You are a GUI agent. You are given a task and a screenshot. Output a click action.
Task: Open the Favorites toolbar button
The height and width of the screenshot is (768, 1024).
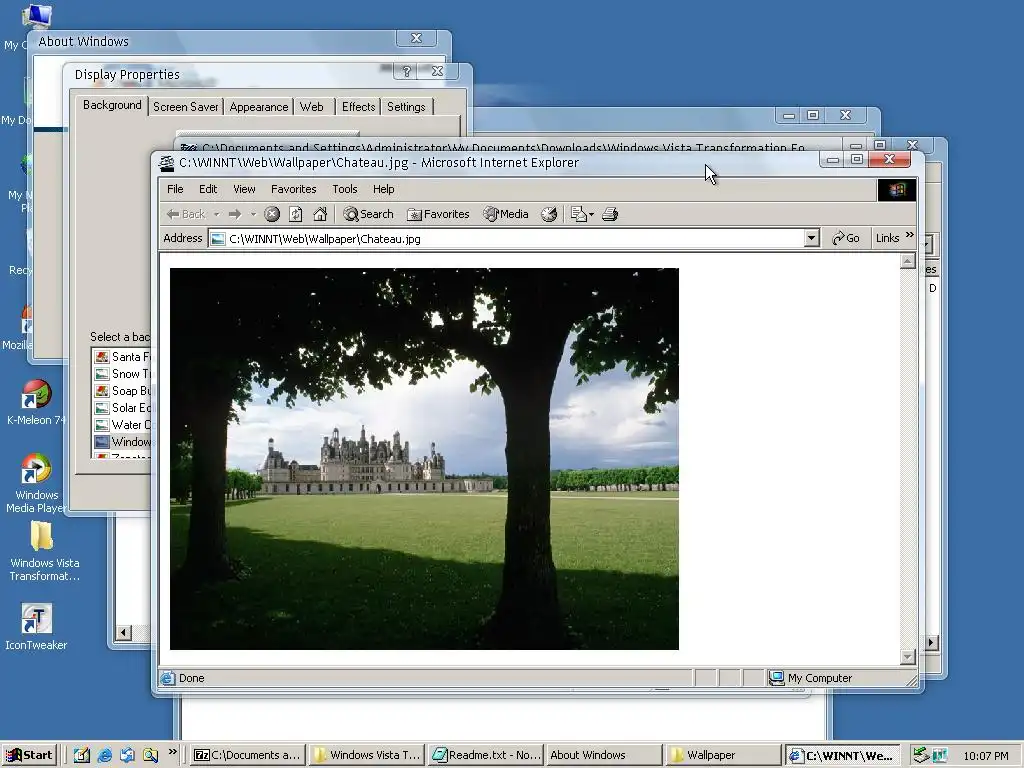(438, 214)
